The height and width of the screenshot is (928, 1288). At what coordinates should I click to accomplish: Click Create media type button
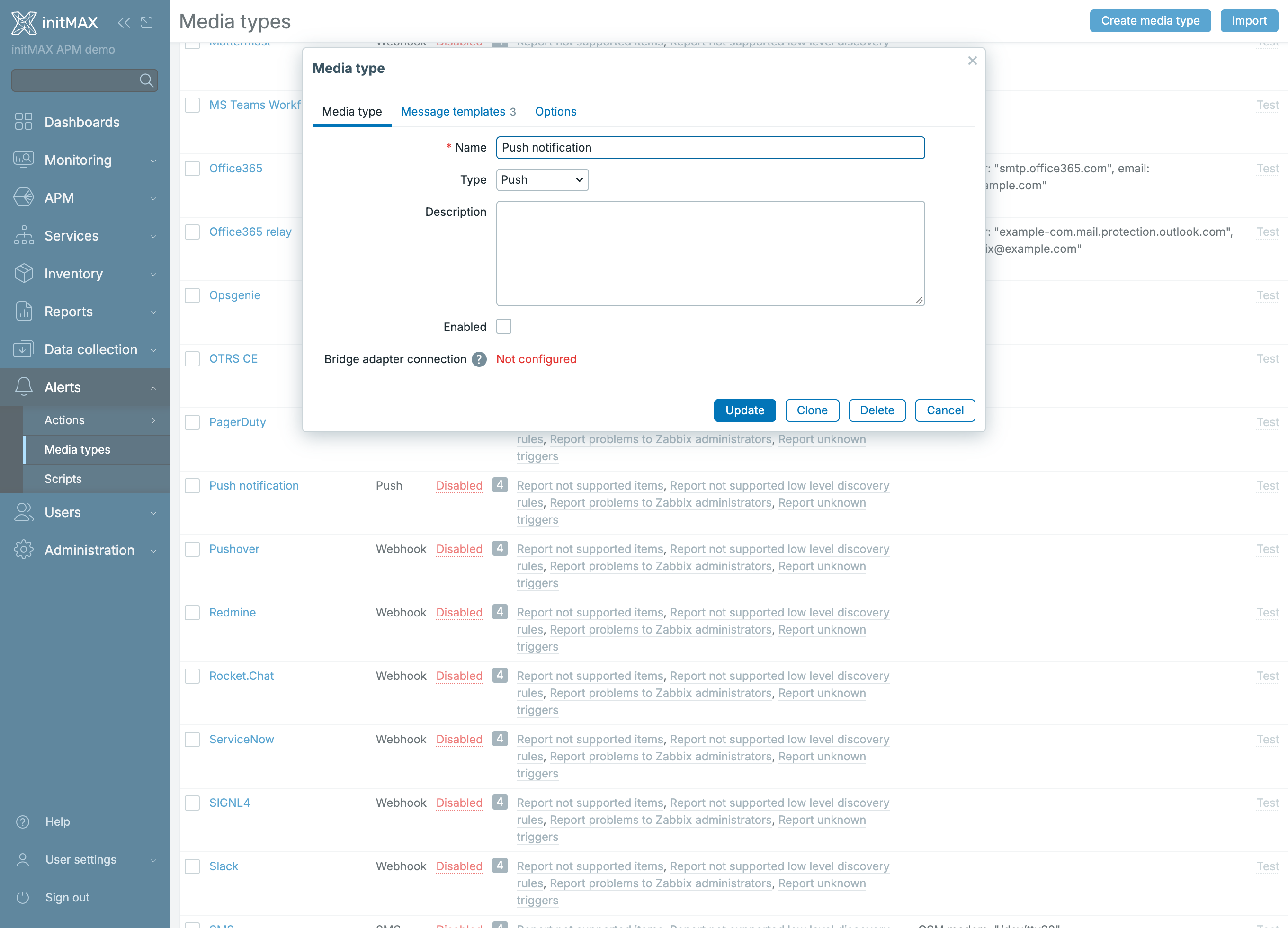point(1150,20)
